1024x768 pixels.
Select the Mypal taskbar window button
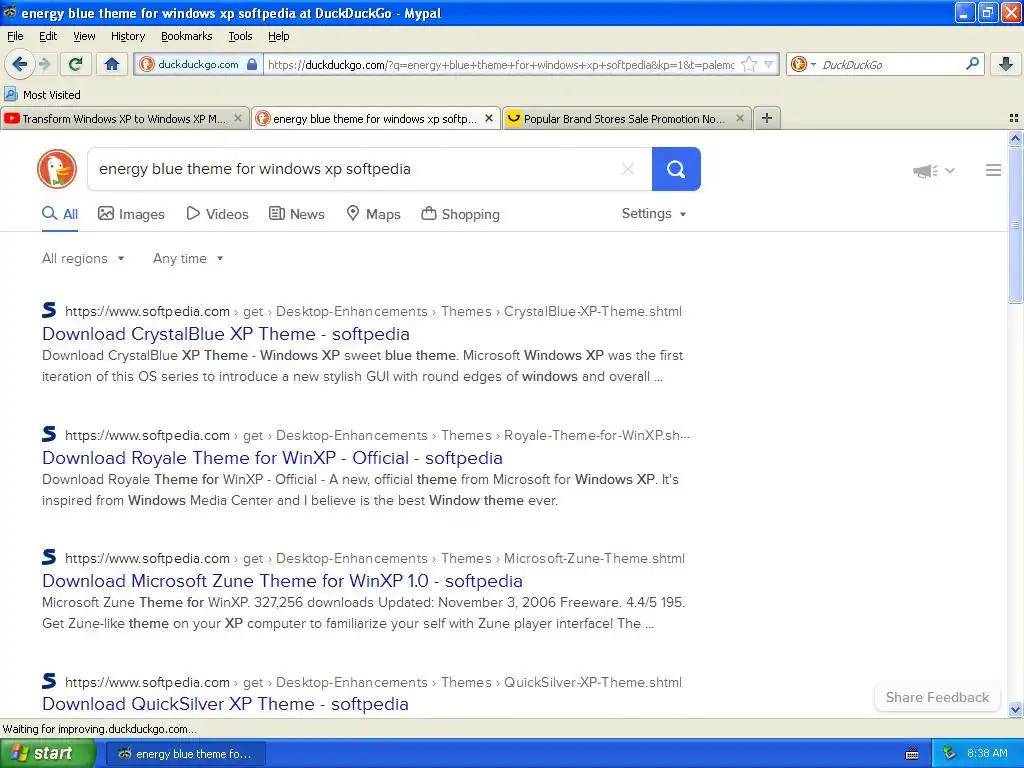pyautogui.click(x=186, y=754)
